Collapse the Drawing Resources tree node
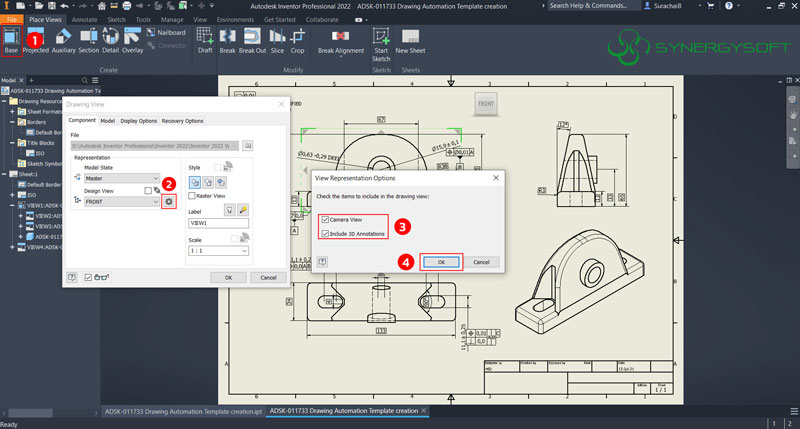Viewport: 800px width, 429px height. (4, 101)
